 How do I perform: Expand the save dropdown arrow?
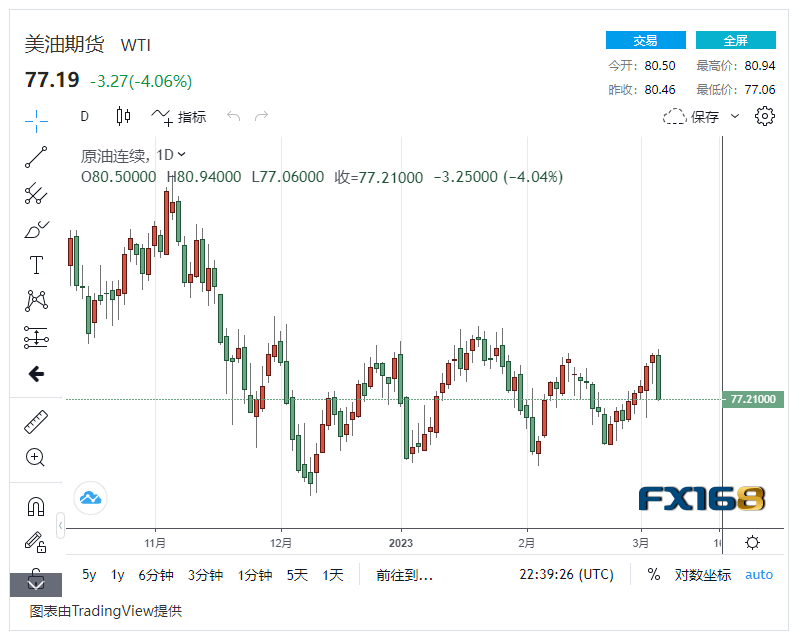[x=734, y=117]
